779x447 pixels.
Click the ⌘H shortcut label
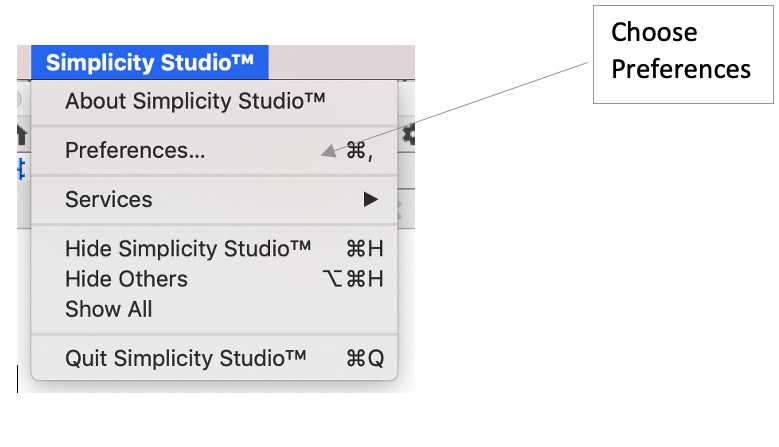tap(364, 248)
